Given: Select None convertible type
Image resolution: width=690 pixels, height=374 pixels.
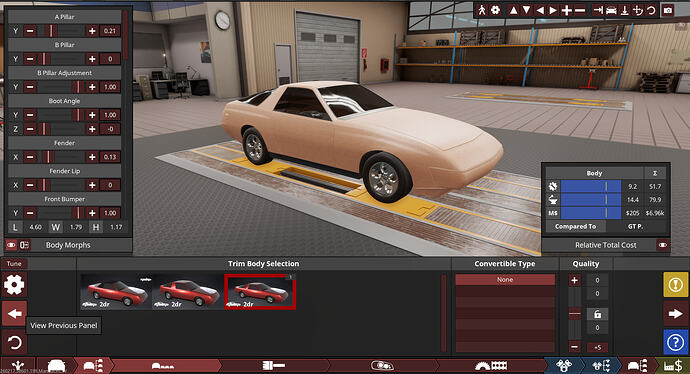Looking at the screenshot, I should [x=505, y=280].
